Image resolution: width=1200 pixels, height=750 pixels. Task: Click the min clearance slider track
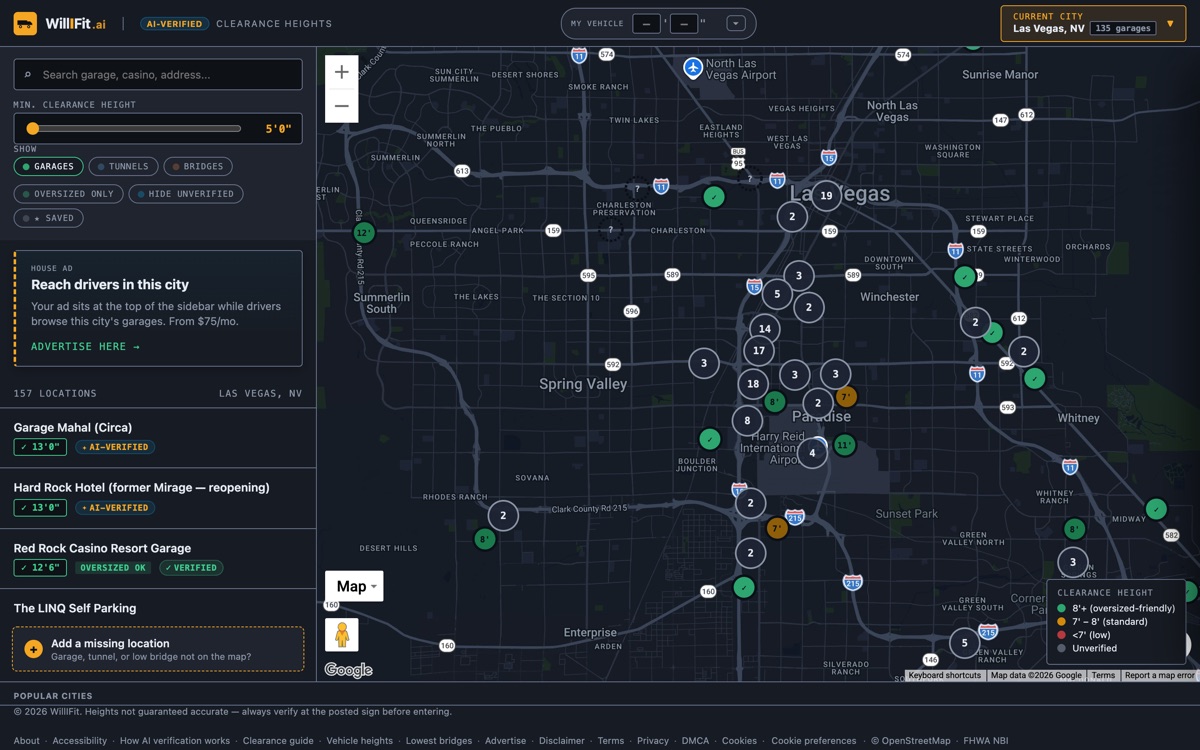134,129
